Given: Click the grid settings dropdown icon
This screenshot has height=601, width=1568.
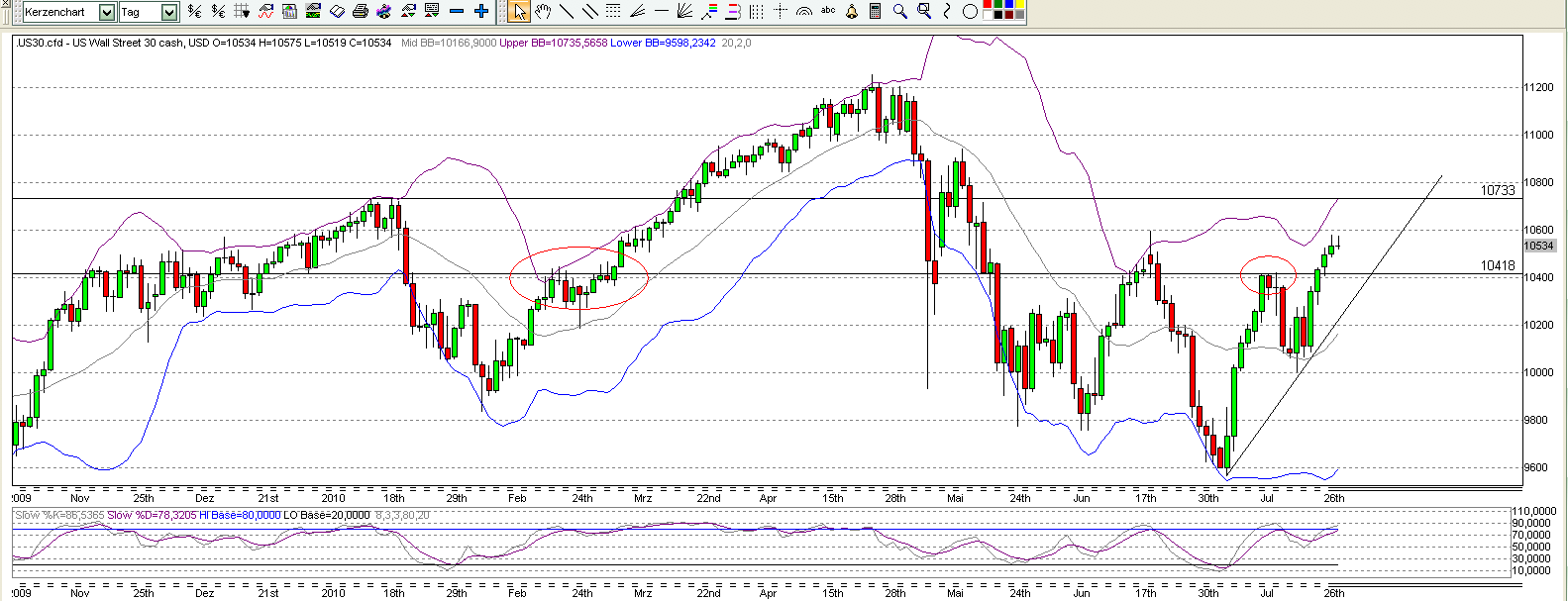Looking at the screenshot, I should point(242,11).
